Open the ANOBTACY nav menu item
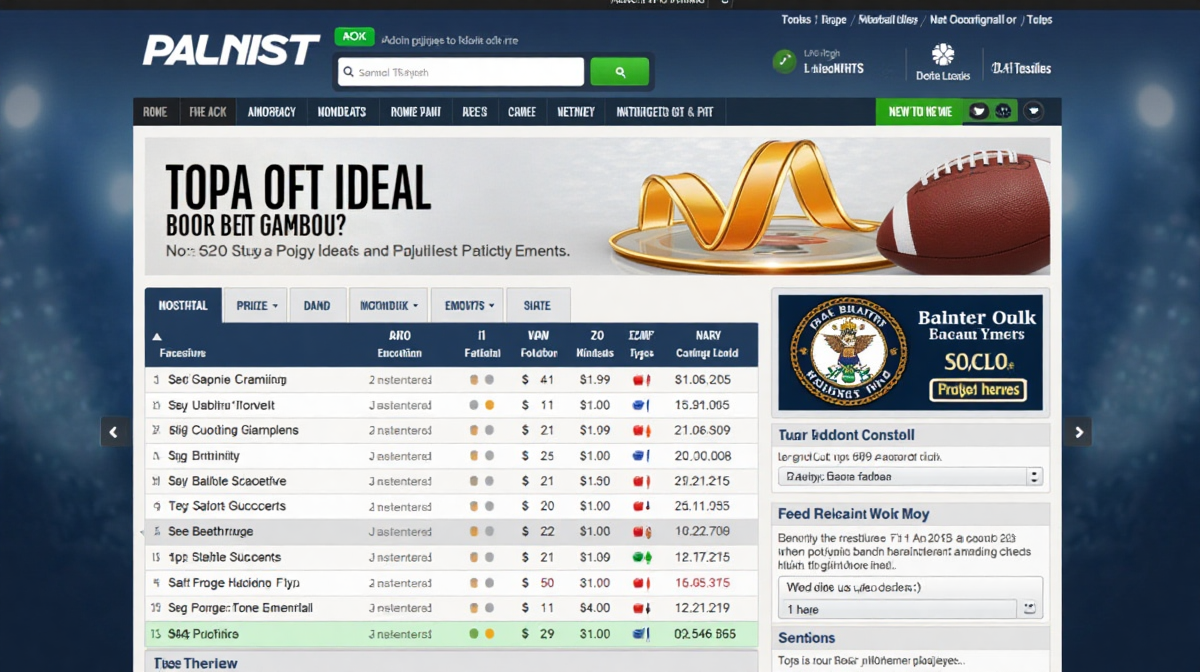Screen dimensions: 1200x672 tap(272, 112)
